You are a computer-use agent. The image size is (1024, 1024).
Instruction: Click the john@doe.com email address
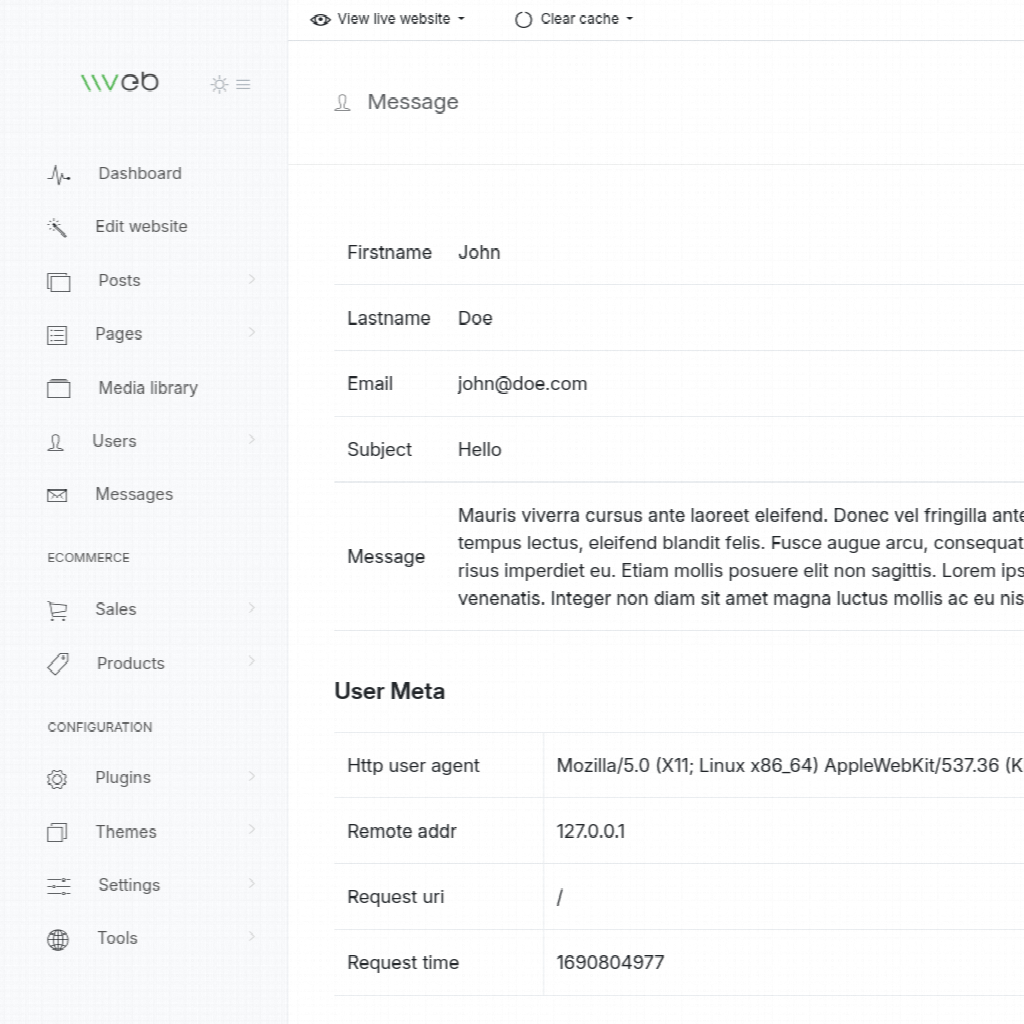coord(522,384)
